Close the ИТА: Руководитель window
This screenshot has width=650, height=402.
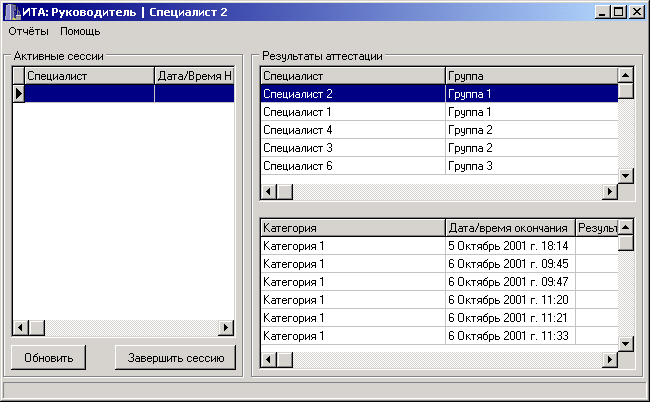[x=637, y=12]
